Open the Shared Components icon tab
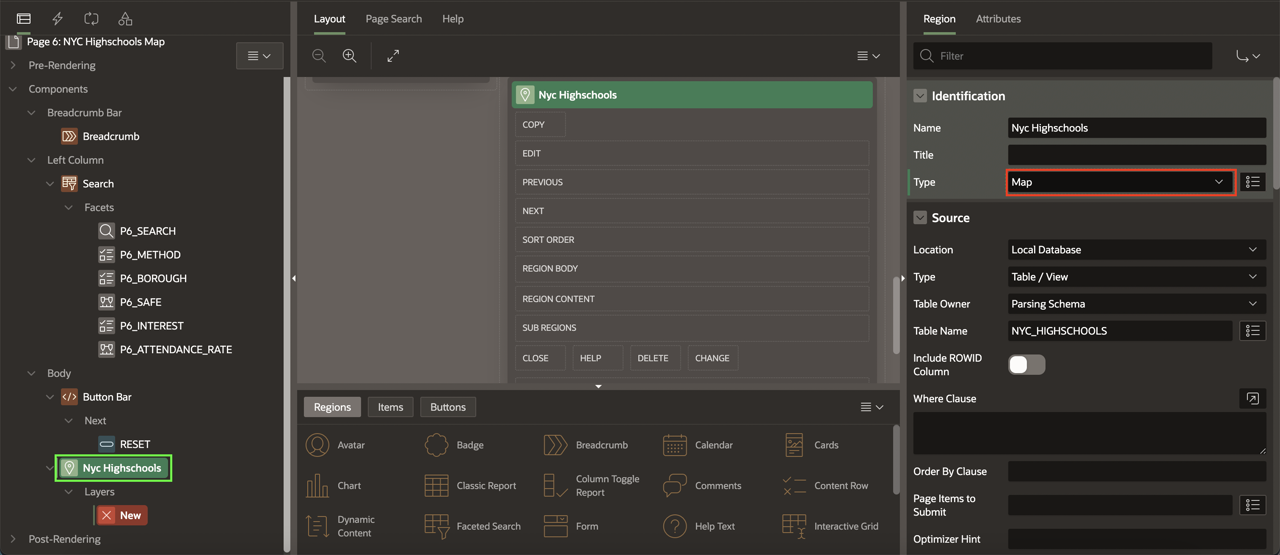Image resolution: width=1280 pixels, height=555 pixels. point(125,19)
